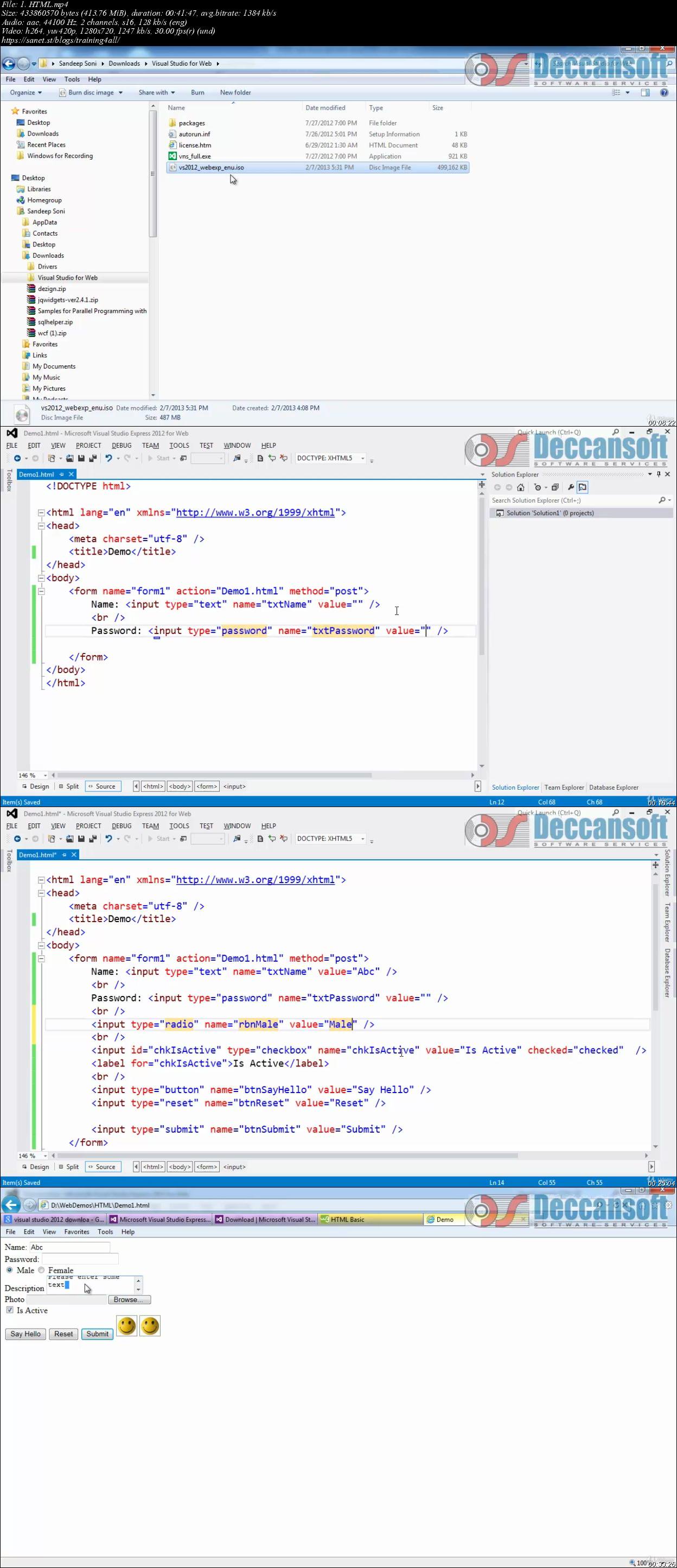
Task: Open Tools menu in the Explorer window
Action: [72, 79]
